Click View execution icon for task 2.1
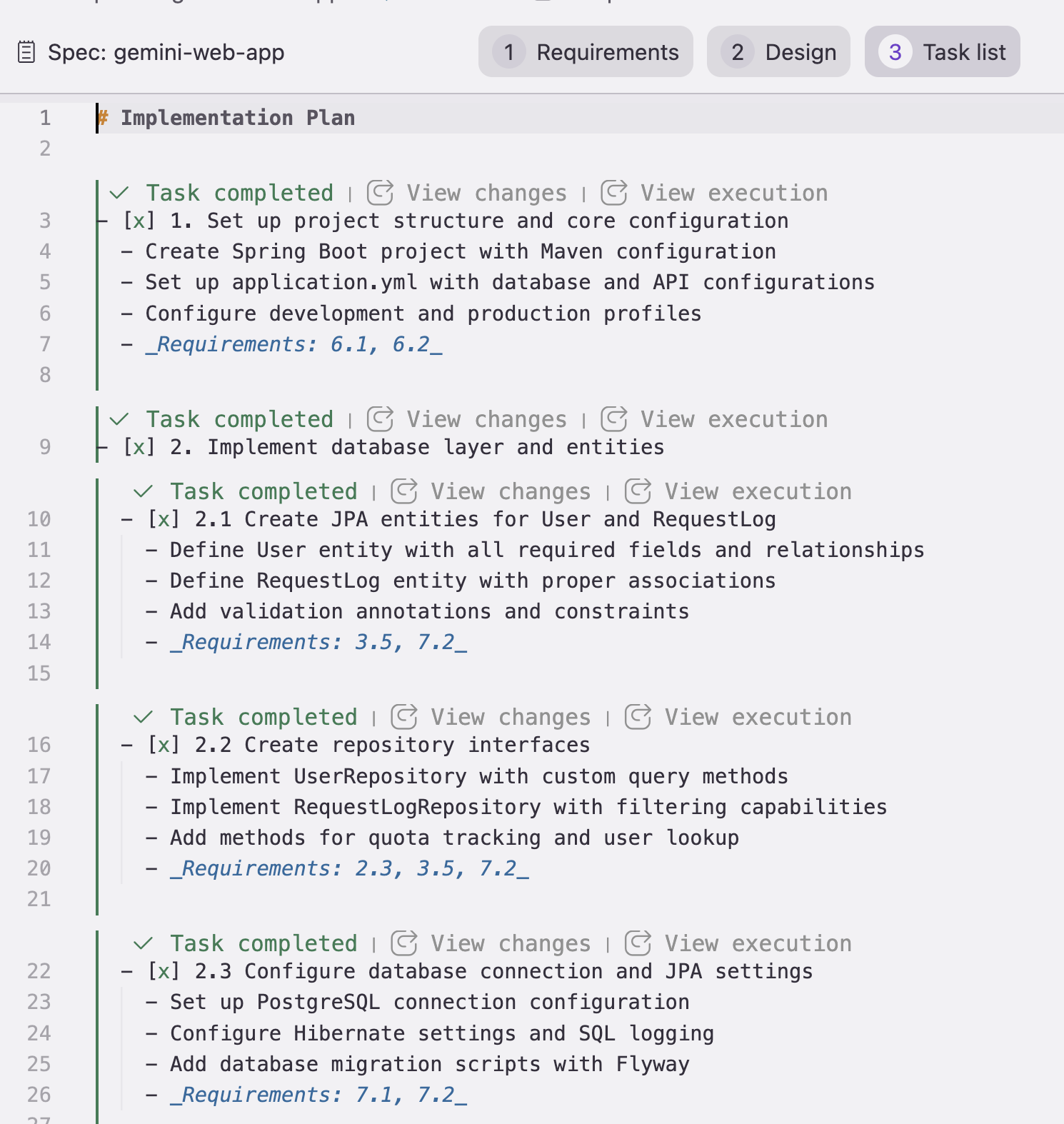The image size is (1064, 1124). click(638, 491)
